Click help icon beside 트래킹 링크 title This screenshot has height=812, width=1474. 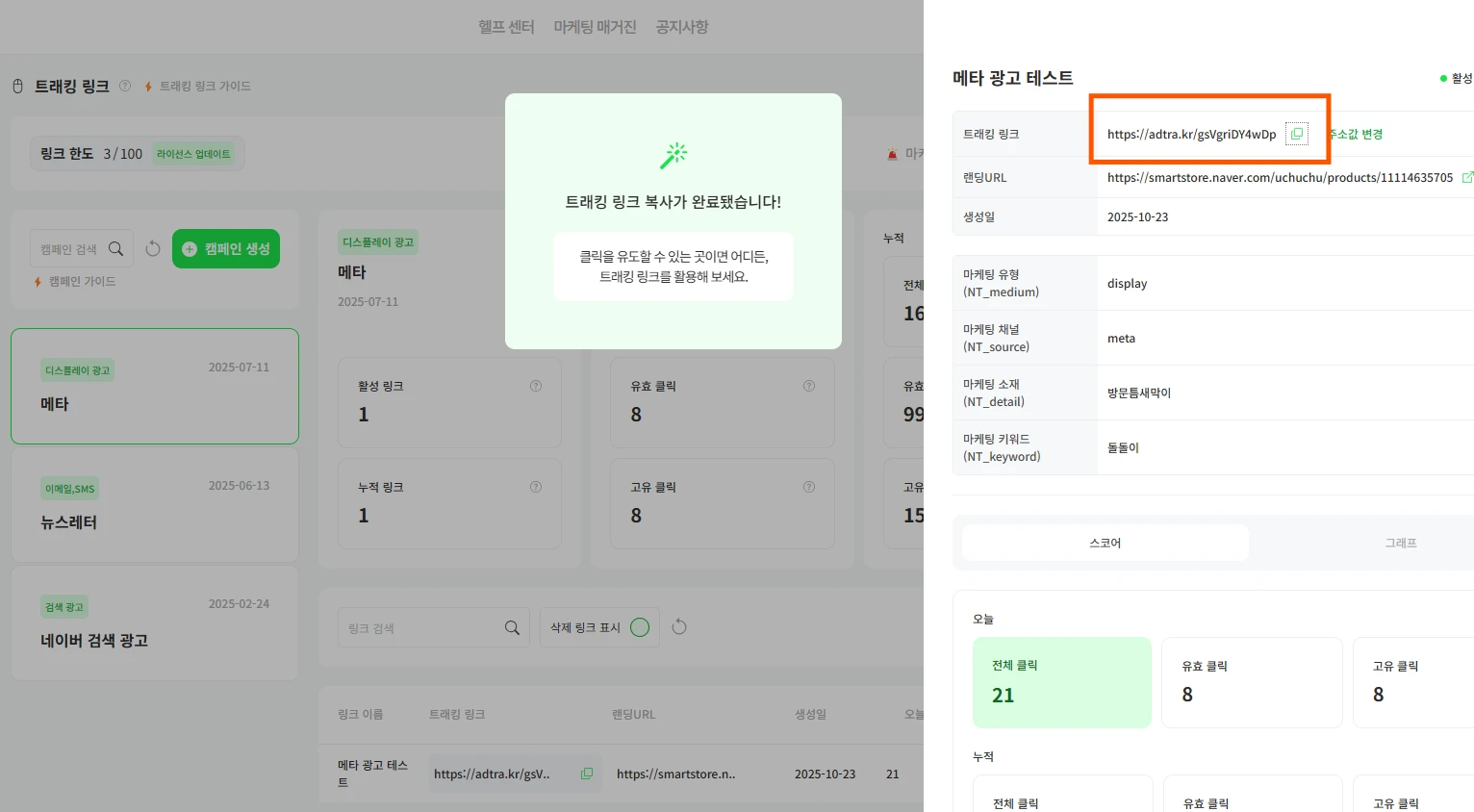click(125, 86)
